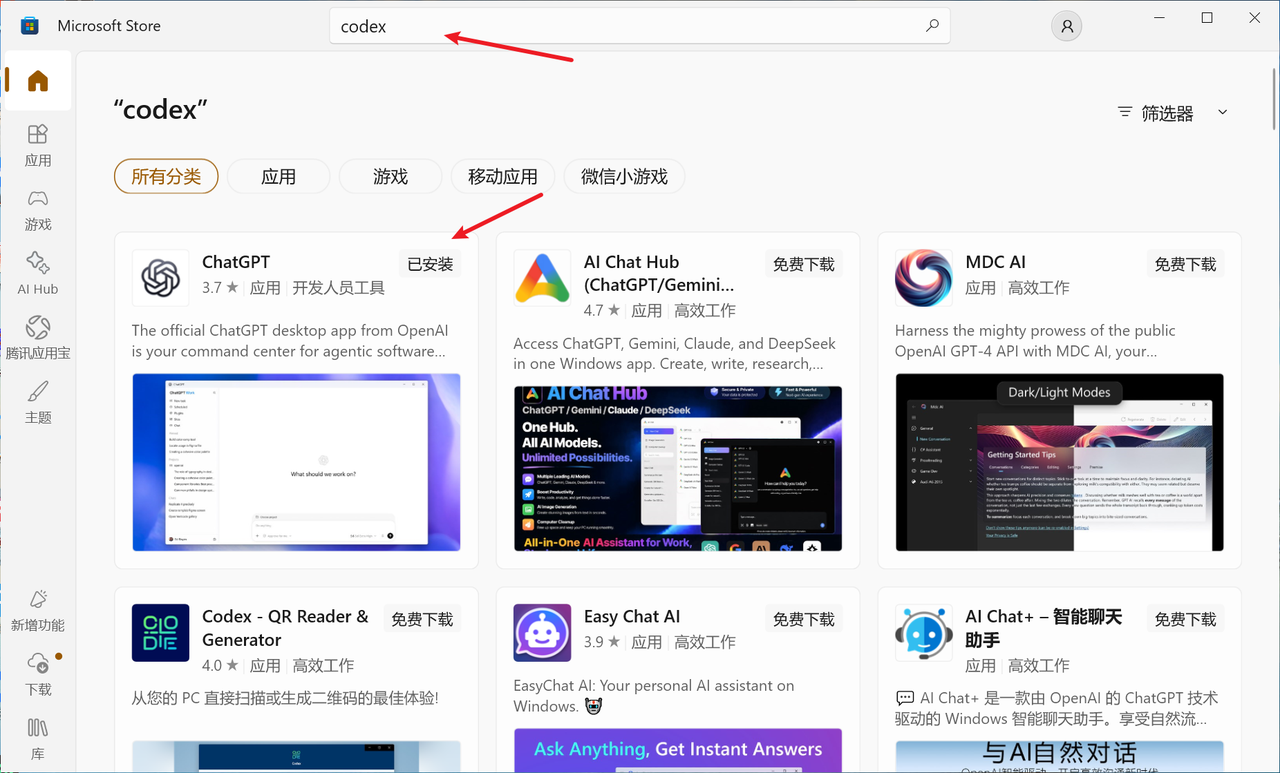Click 免费下载 for Easy Chat AI
This screenshot has width=1280, height=773.
click(804, 619)
